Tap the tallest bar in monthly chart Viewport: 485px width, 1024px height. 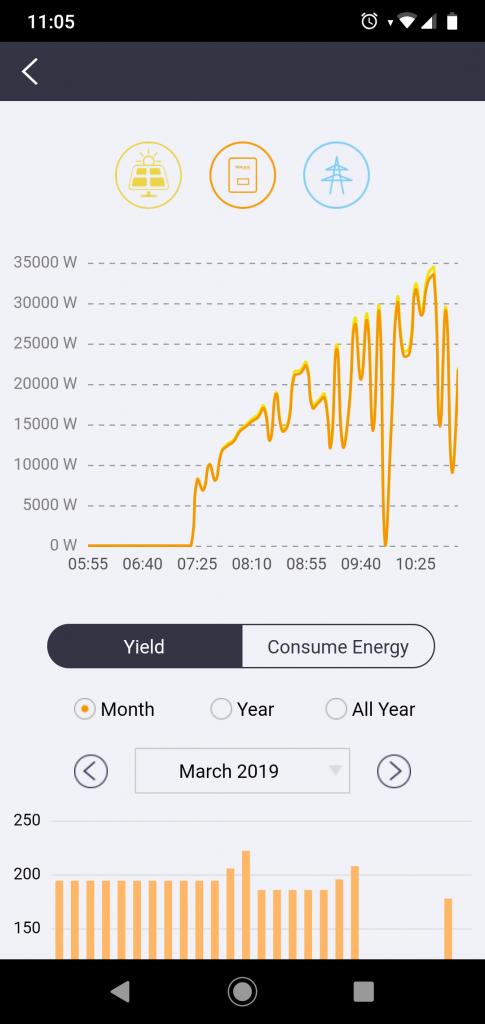246,904
